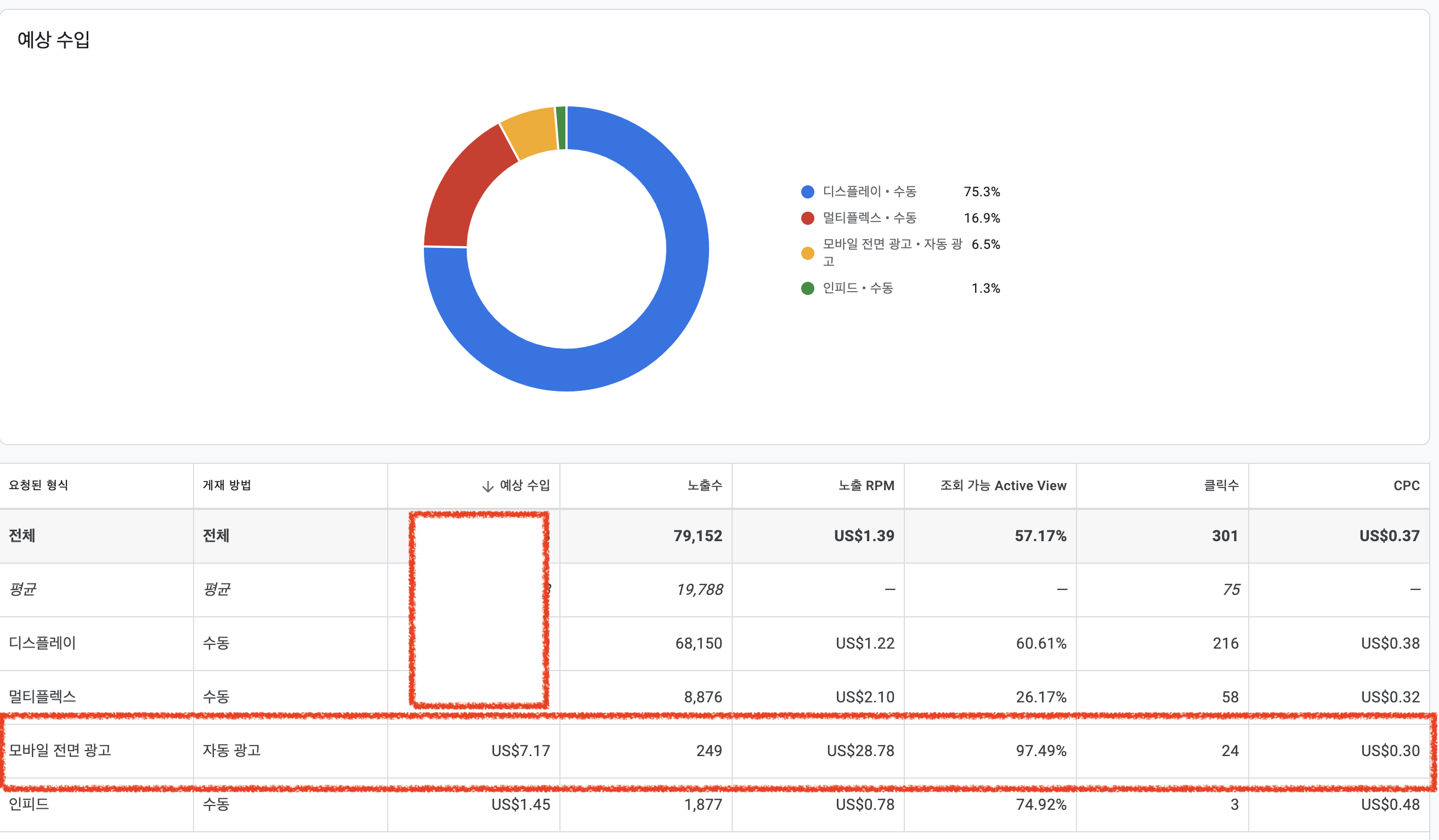Click the 요청된 형식 column header

[x=38, y=485]
